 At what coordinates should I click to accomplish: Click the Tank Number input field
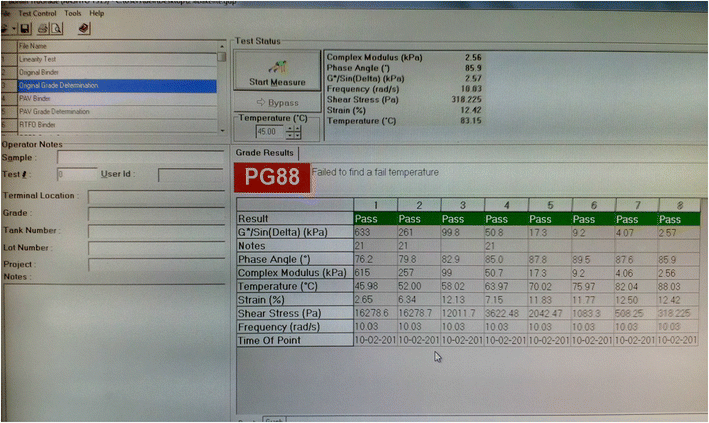click(x=156, y=231)
